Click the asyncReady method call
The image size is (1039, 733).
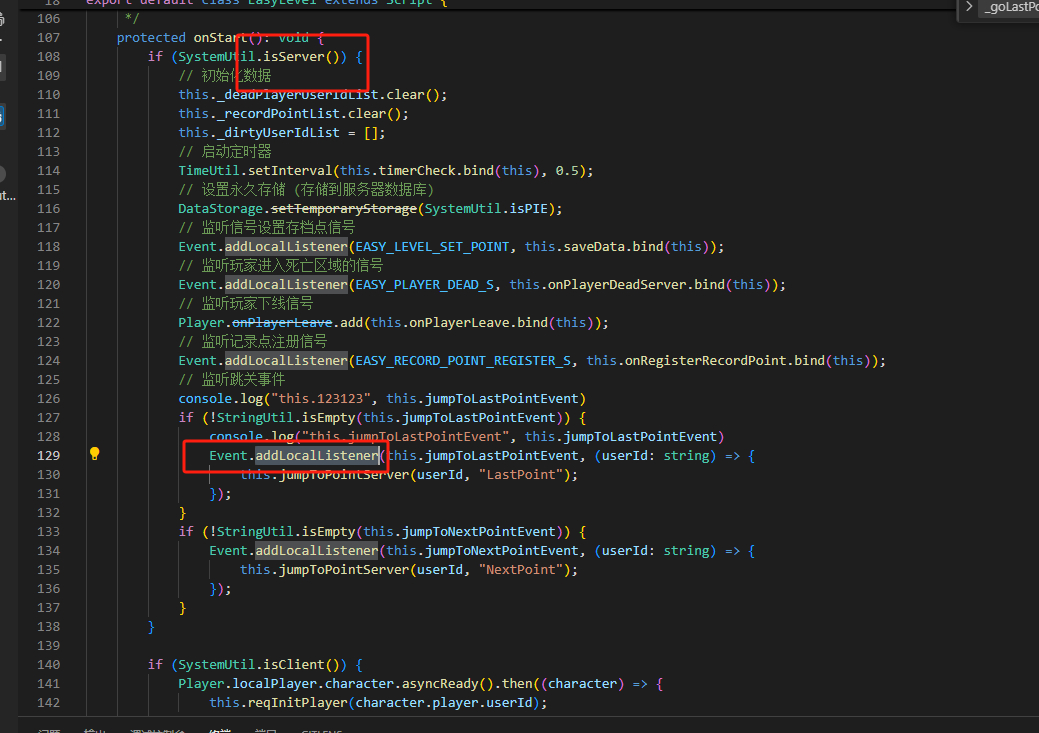click(x=441, y=684)
